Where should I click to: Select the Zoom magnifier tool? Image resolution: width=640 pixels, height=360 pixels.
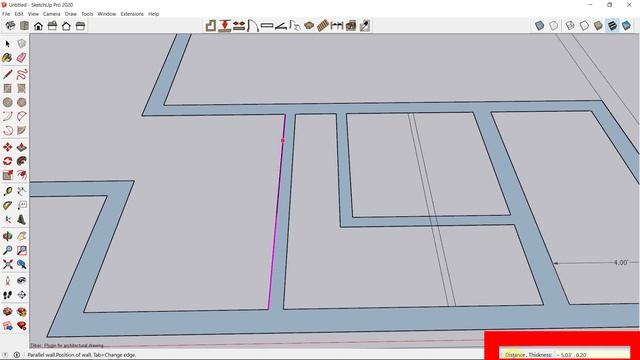pyautogui.click(x=7, y=250)
